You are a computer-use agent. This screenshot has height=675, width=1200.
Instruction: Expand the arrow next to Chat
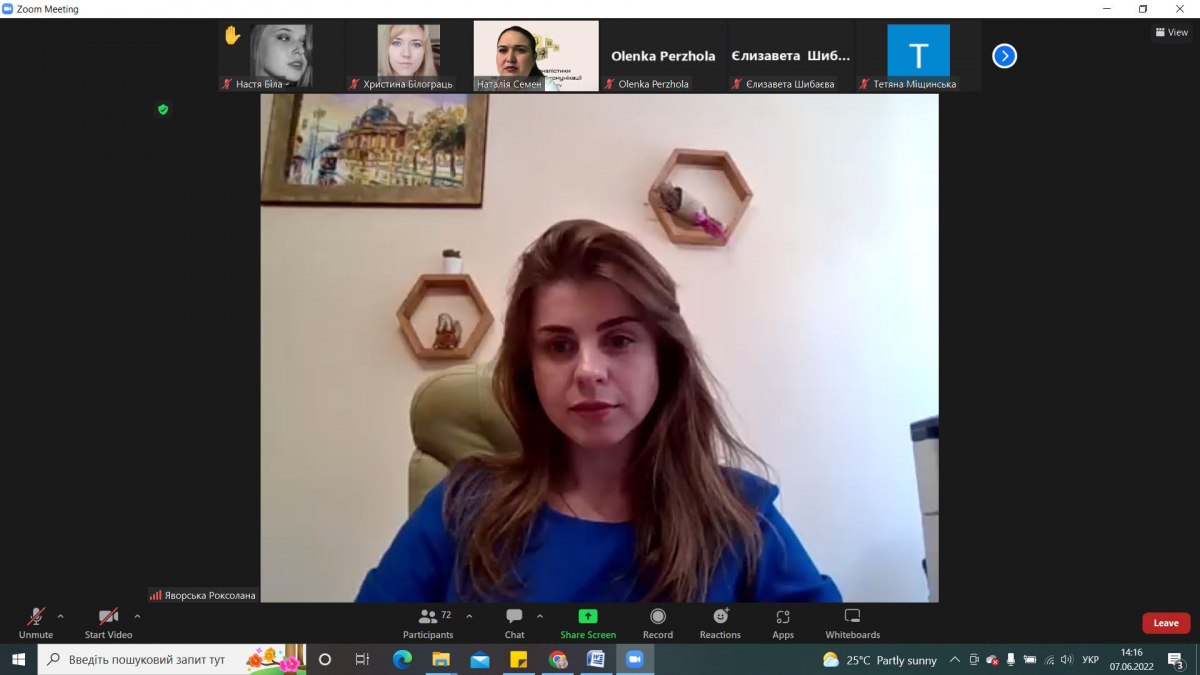tap(540, 616)
